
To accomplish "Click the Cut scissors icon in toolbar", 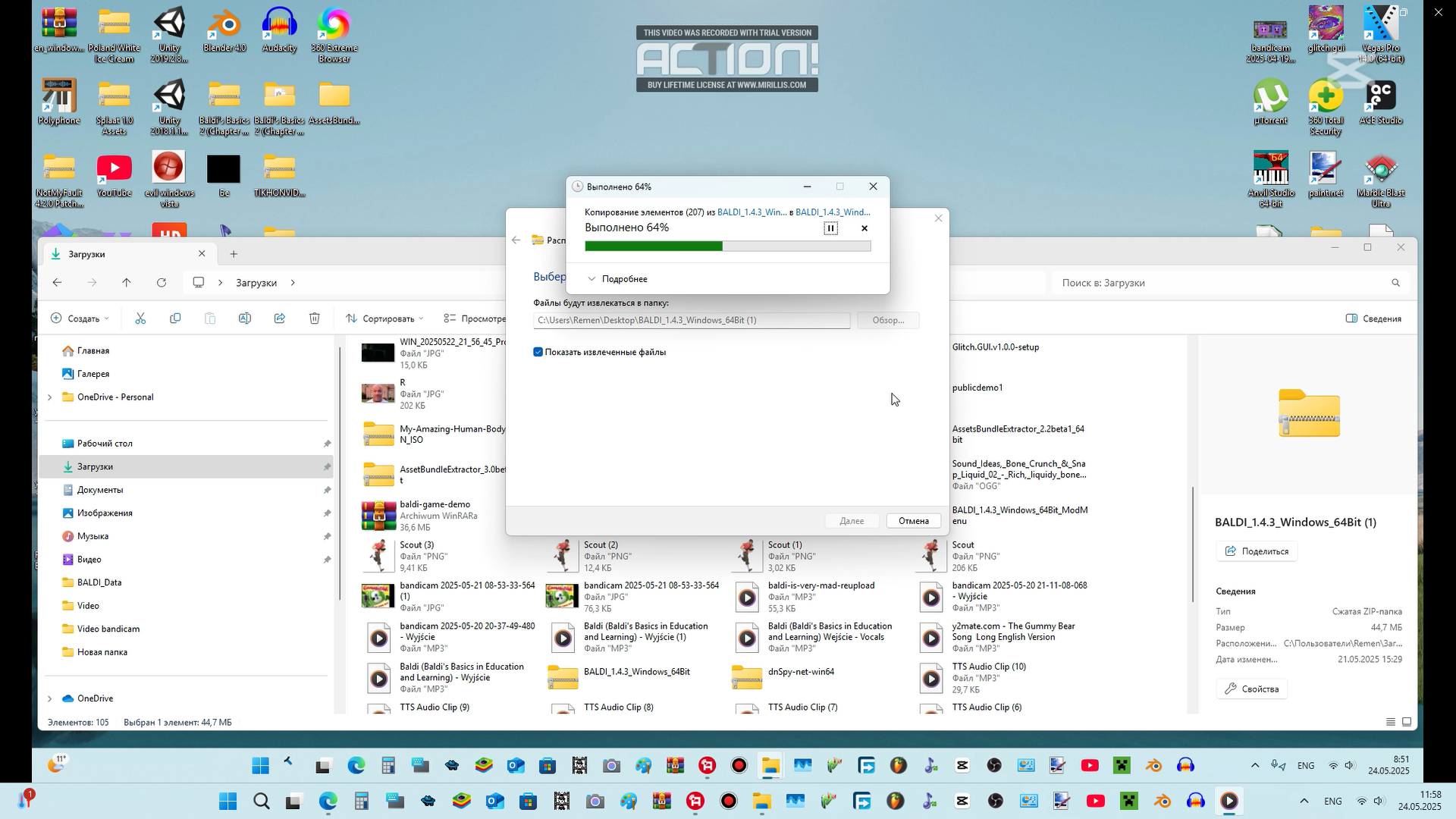I will click(x=140, y=318).
